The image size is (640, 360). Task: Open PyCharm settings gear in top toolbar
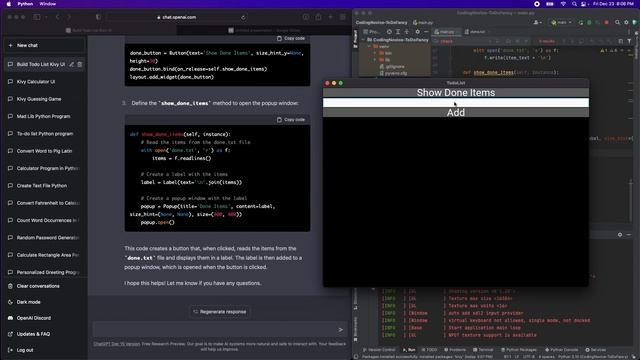626,23
